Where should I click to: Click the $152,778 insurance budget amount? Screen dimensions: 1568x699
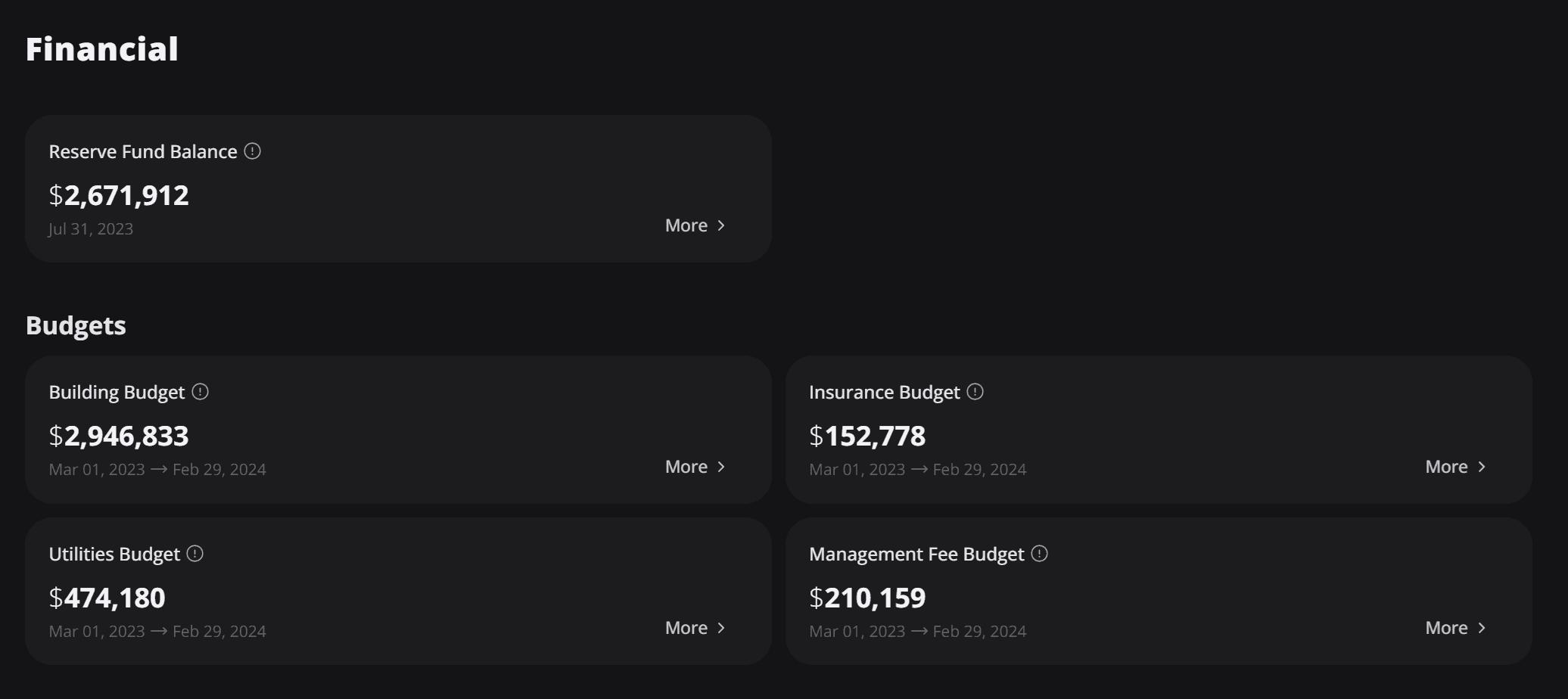867,436
